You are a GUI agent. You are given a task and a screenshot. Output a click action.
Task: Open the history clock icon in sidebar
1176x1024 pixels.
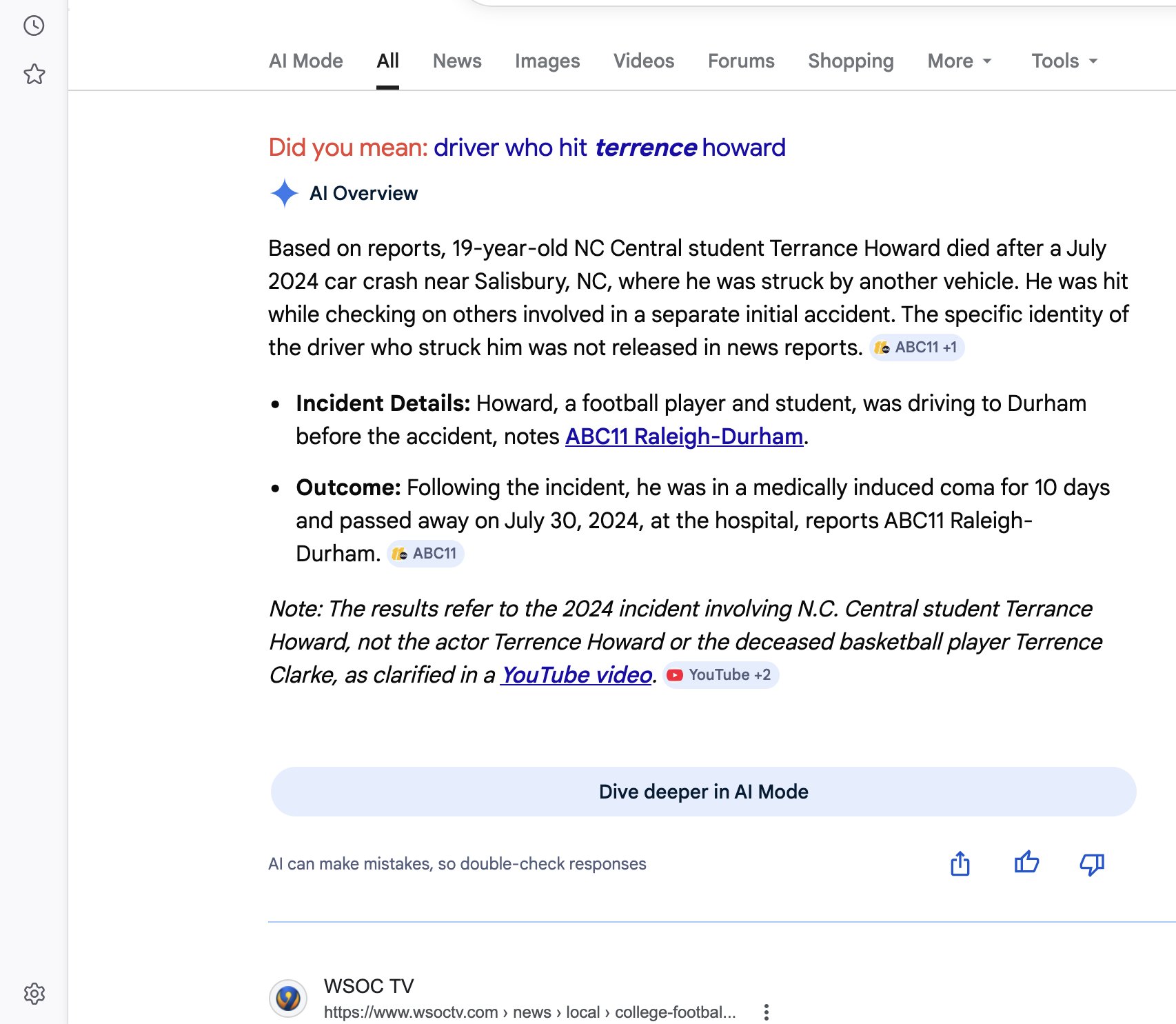point(34,26)
